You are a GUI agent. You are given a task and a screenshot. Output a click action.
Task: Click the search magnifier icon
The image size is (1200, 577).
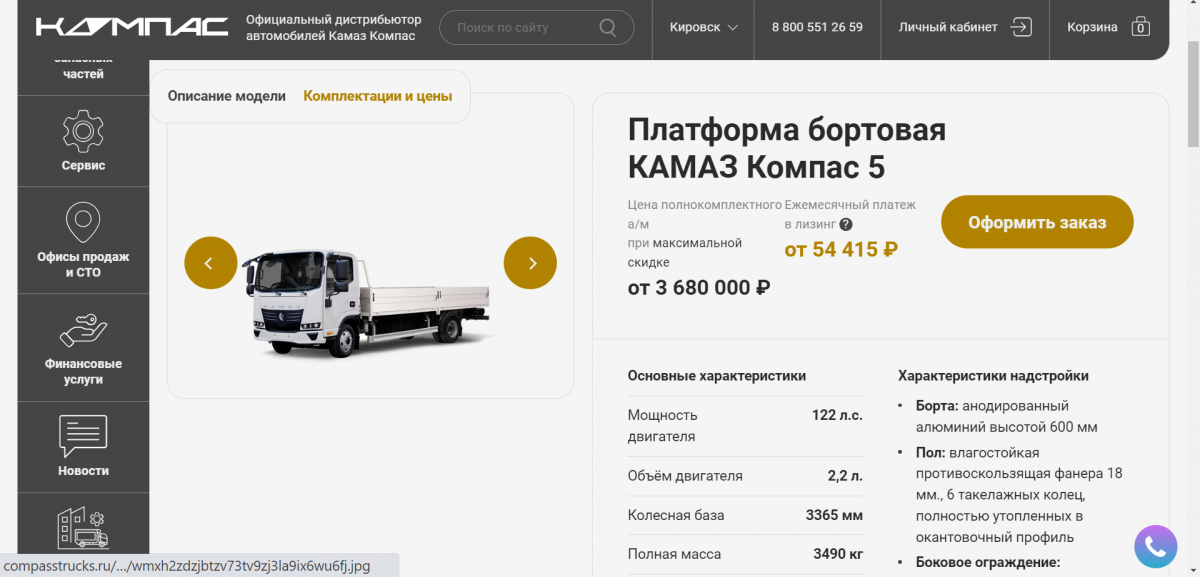[608, 28]
